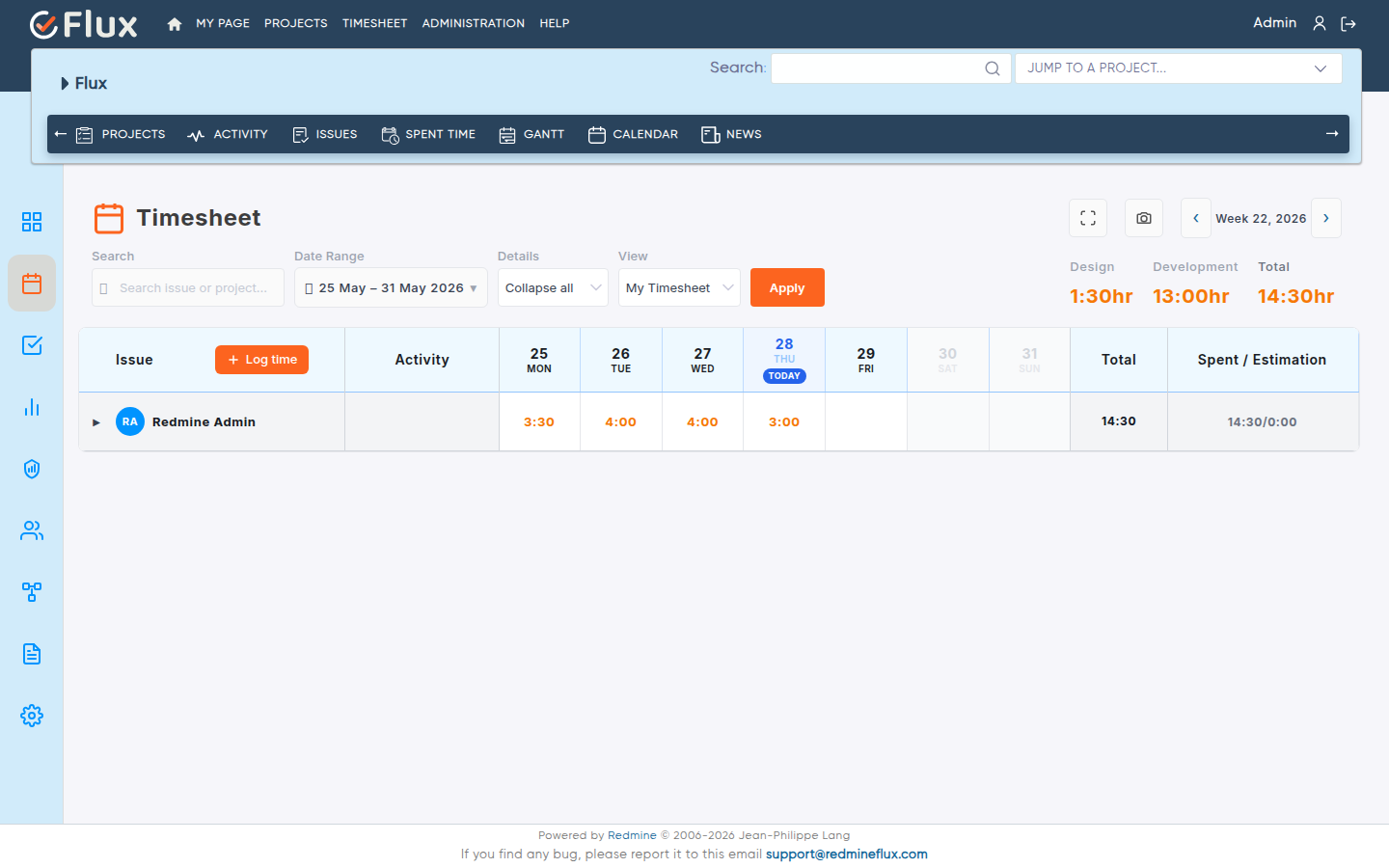Open the dashboard grid icon in sidebar
Image resolution: width=1389 pixels, height=868 pixels.
pos(32,222)
